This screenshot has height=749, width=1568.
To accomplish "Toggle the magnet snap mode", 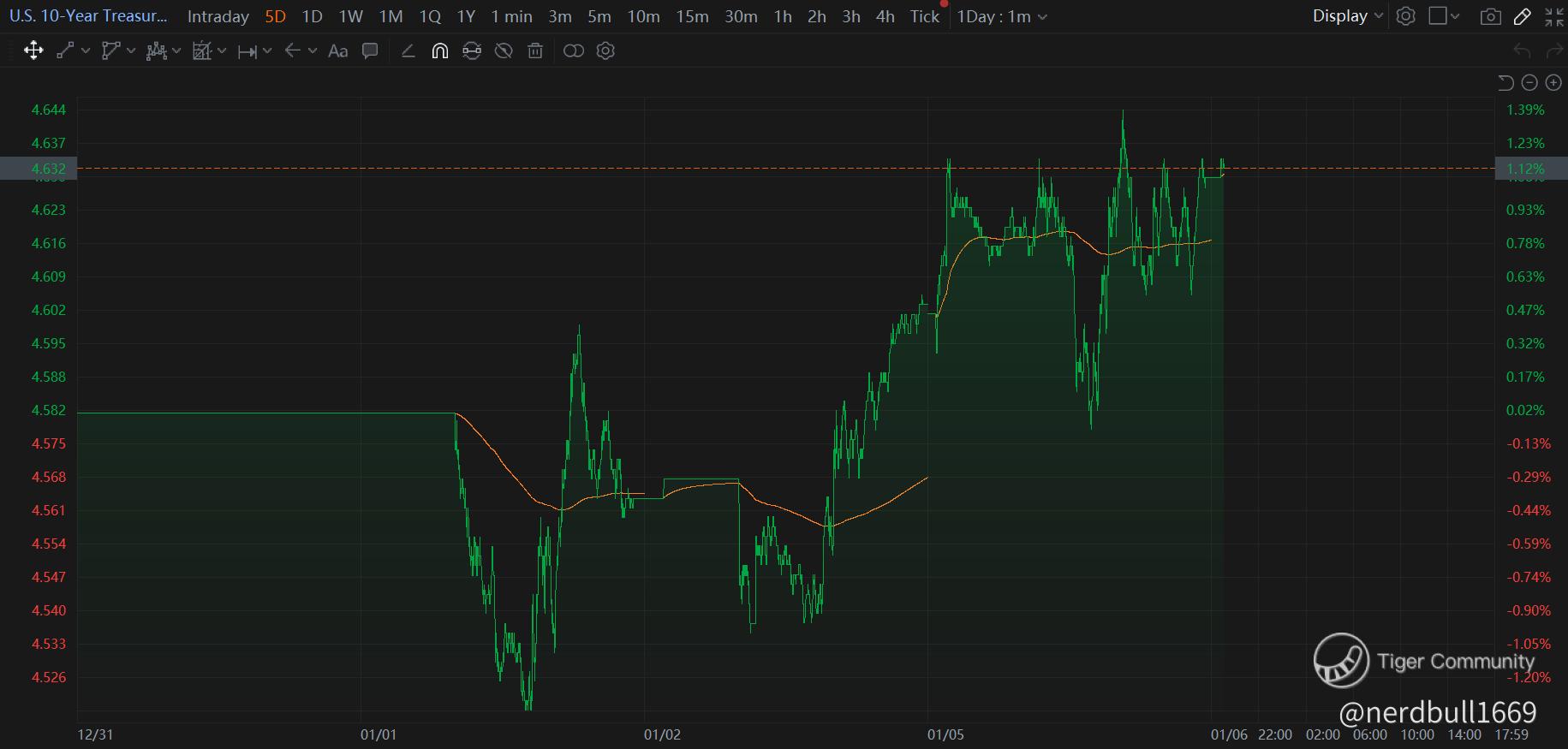I will (439, 51).
